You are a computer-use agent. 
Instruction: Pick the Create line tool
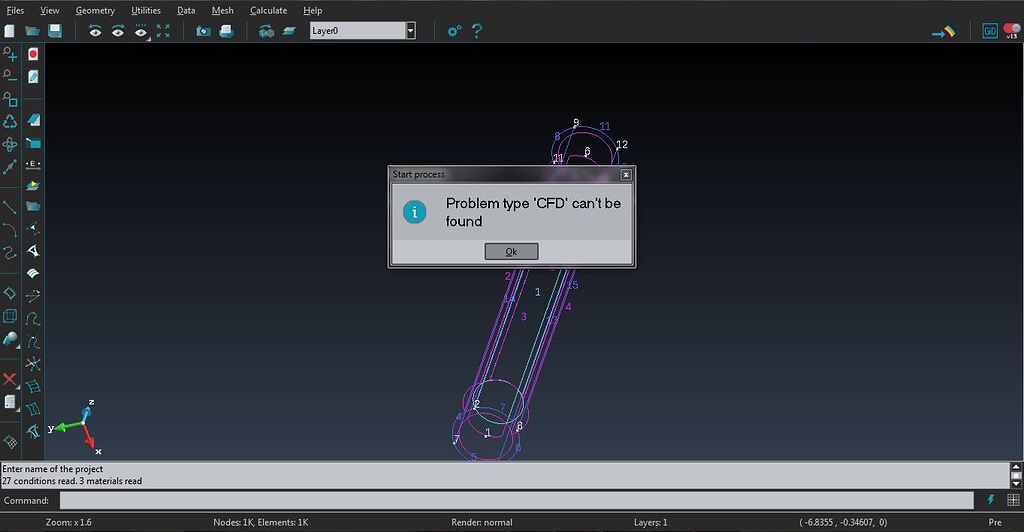coord(10,208)
